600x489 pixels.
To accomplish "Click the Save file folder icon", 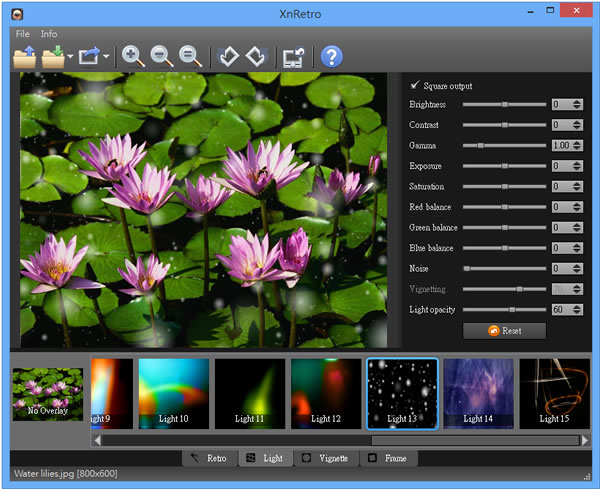I will coord(53,57).
